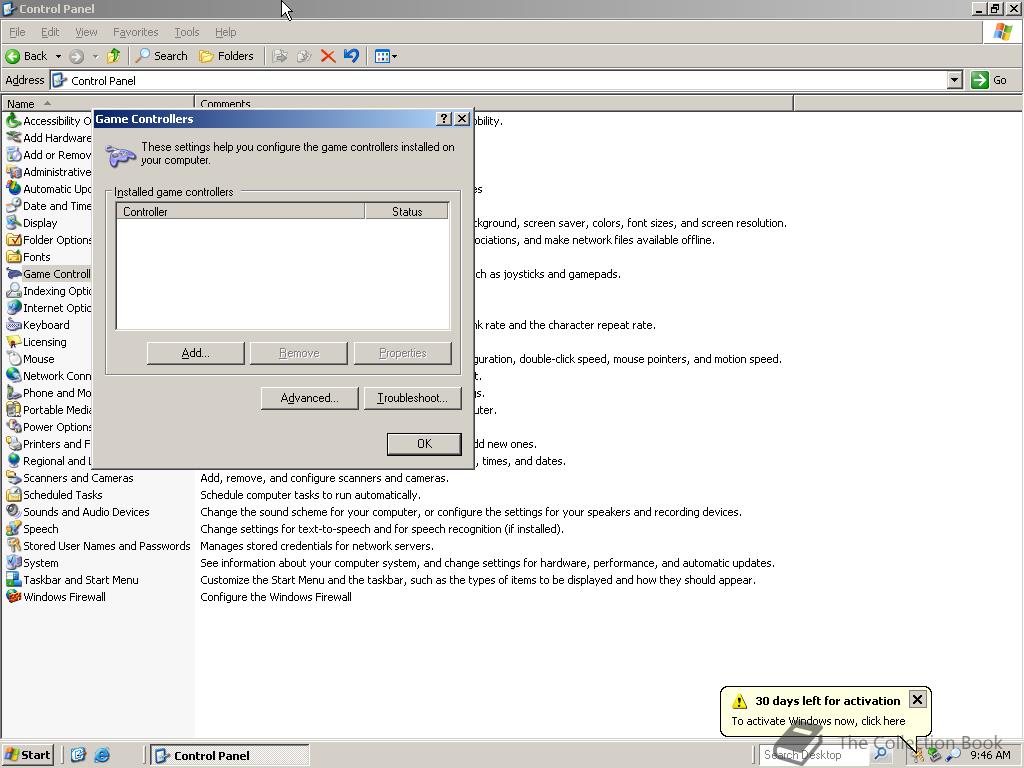Select the Windows Firewall icon
The height and width of the screenshot is (768, 1024).
point(13,596)
